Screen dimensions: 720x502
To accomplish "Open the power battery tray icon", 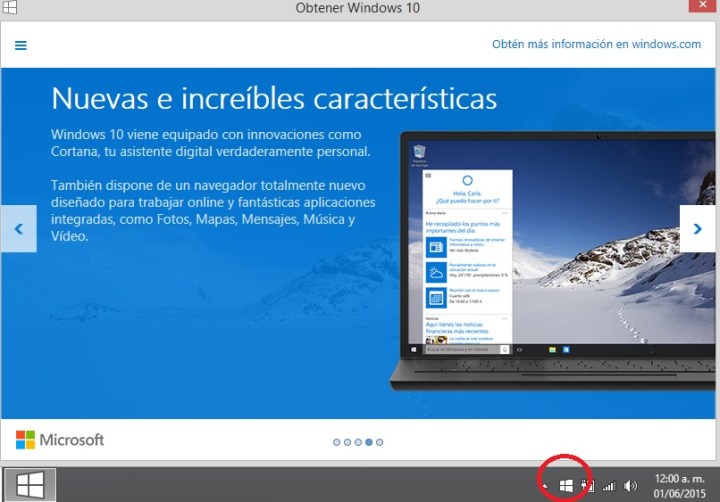I will coord(588,485).
